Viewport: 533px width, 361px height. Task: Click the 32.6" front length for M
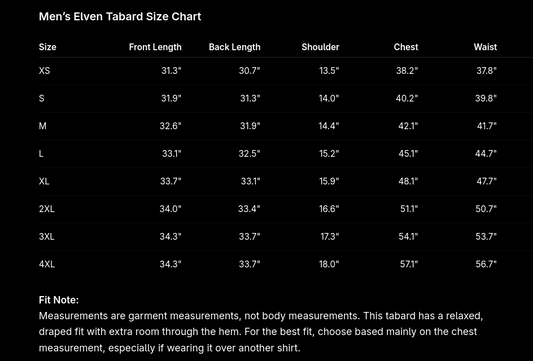pyautogui.click(x=170, y=126)
